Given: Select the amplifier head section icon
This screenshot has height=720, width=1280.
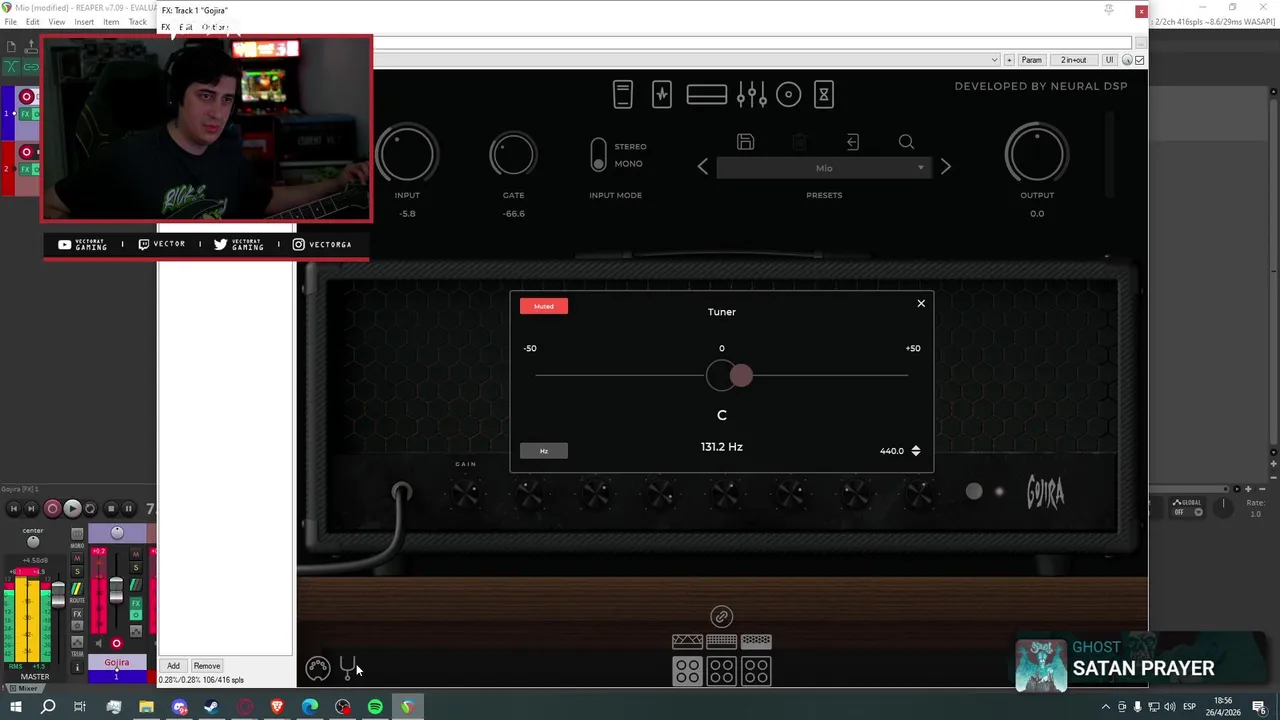Looking at the screenshot, I should (x=706, y=95).
